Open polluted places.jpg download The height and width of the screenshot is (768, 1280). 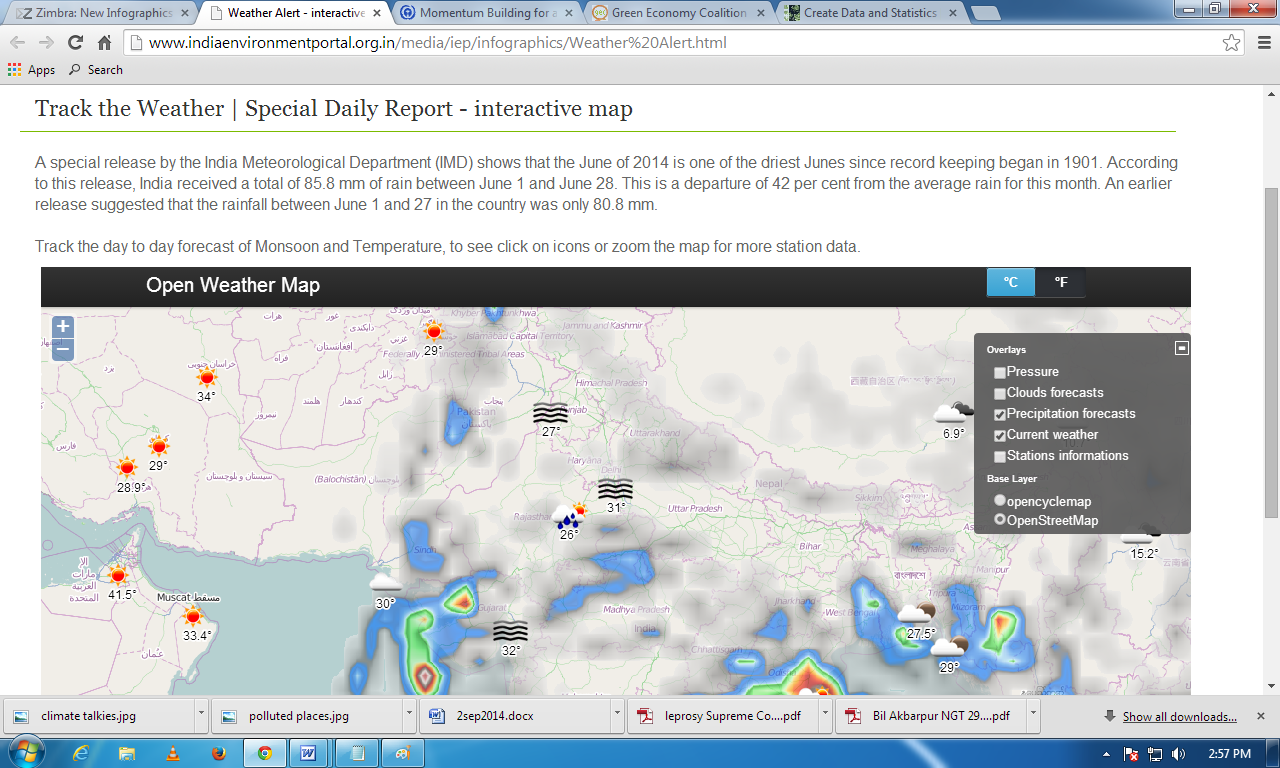pyautogui.click(x=307, y=716)
